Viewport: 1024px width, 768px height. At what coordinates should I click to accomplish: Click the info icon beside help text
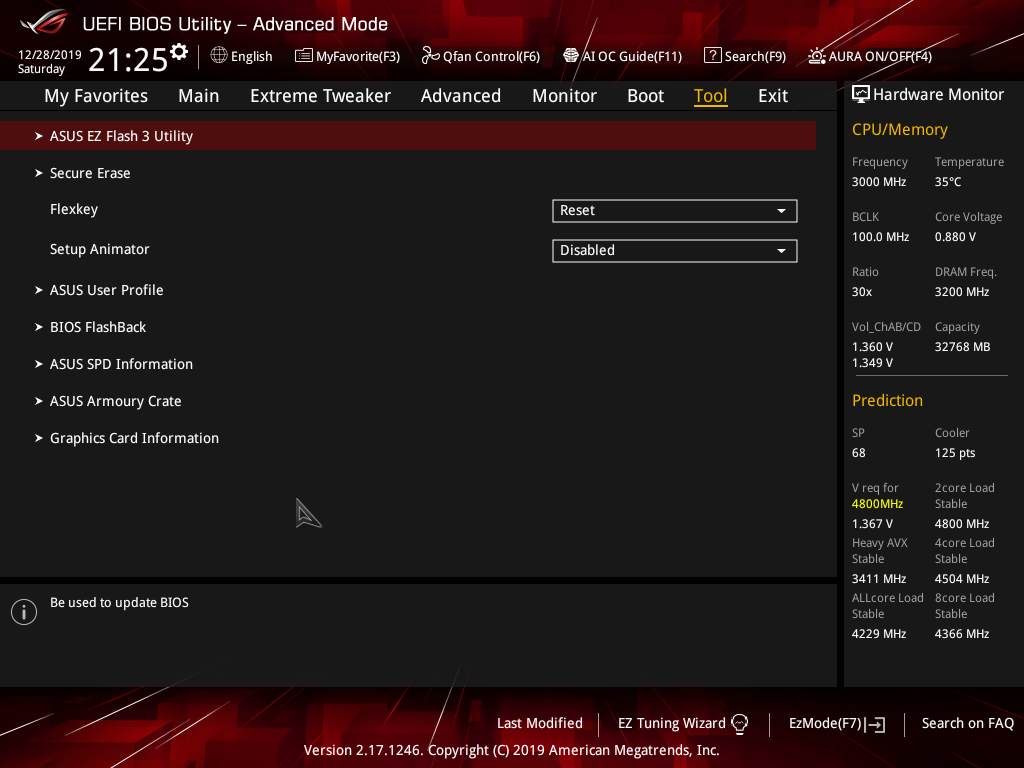24,612
